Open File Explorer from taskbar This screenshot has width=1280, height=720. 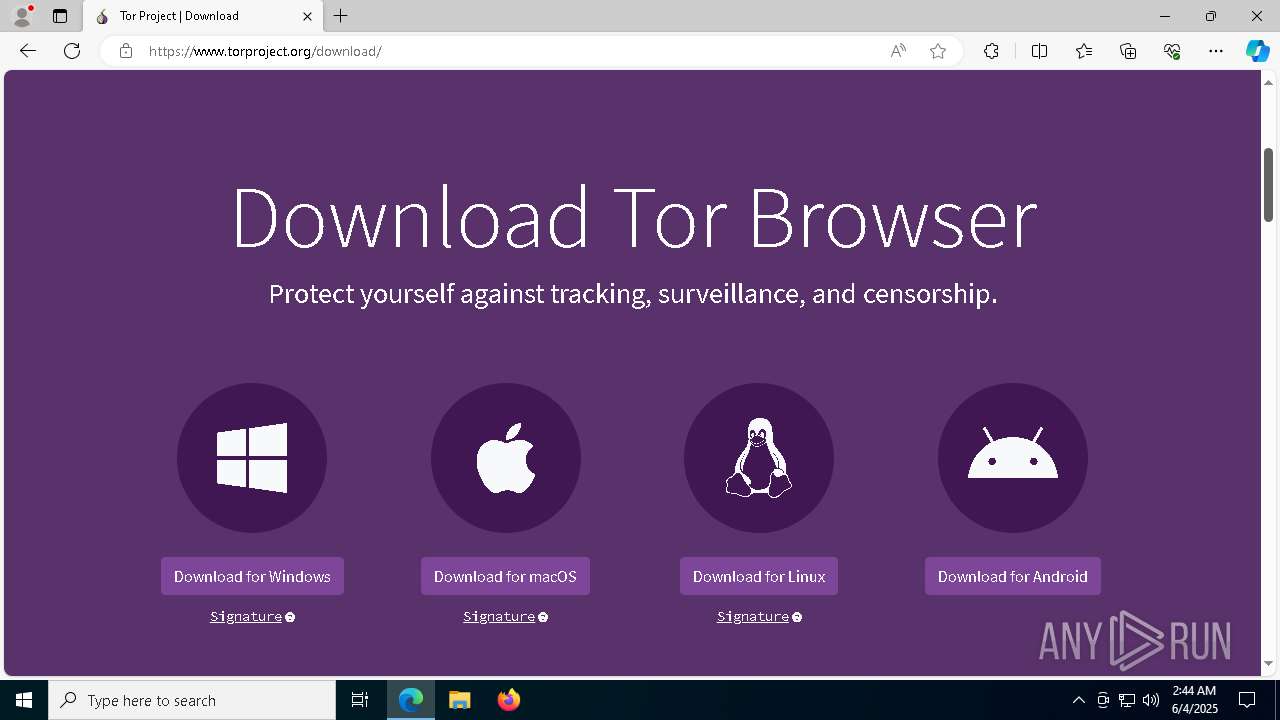(x=459, y=700)
